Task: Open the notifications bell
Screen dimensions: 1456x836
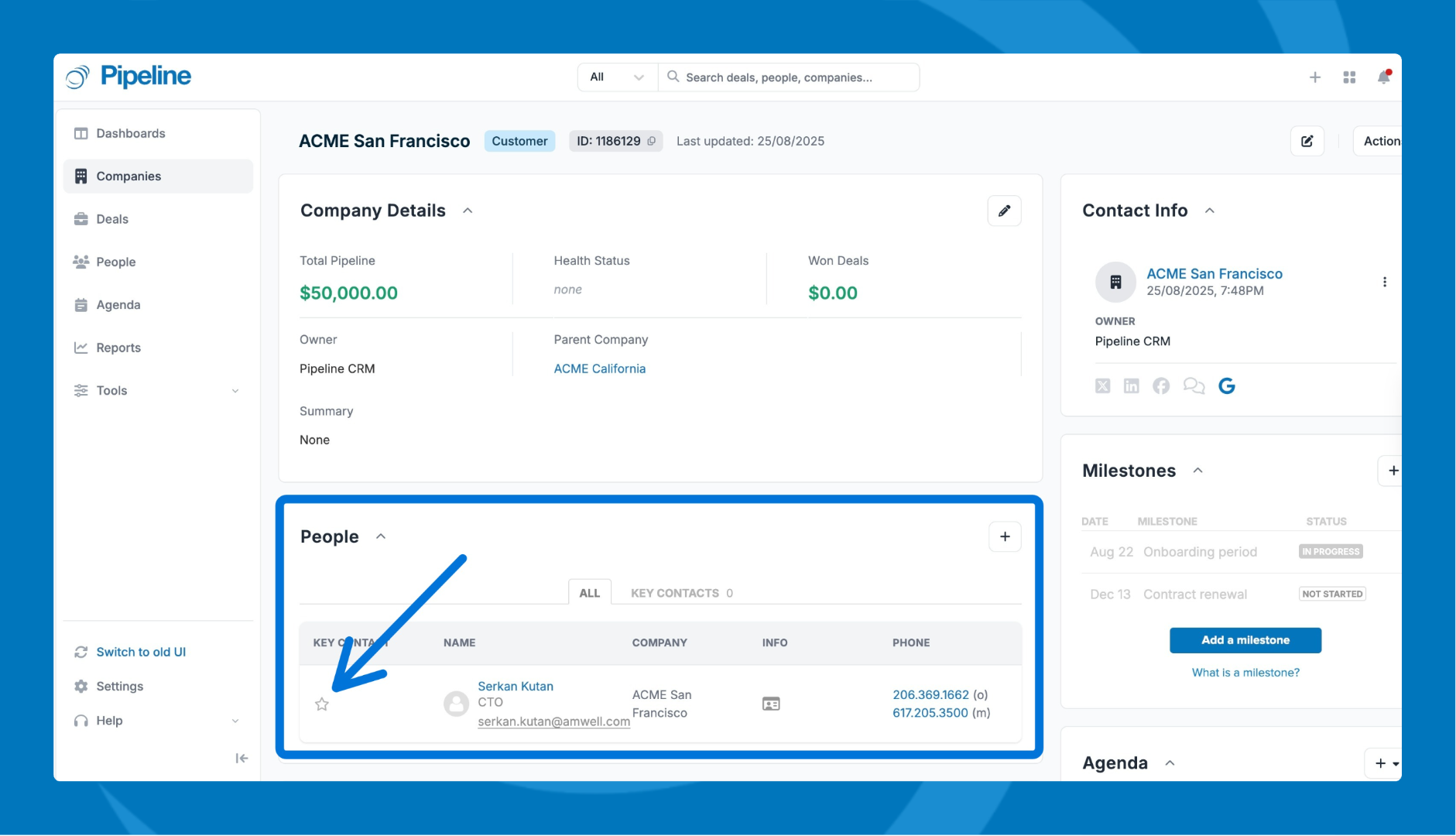Action: [1384, 77]
